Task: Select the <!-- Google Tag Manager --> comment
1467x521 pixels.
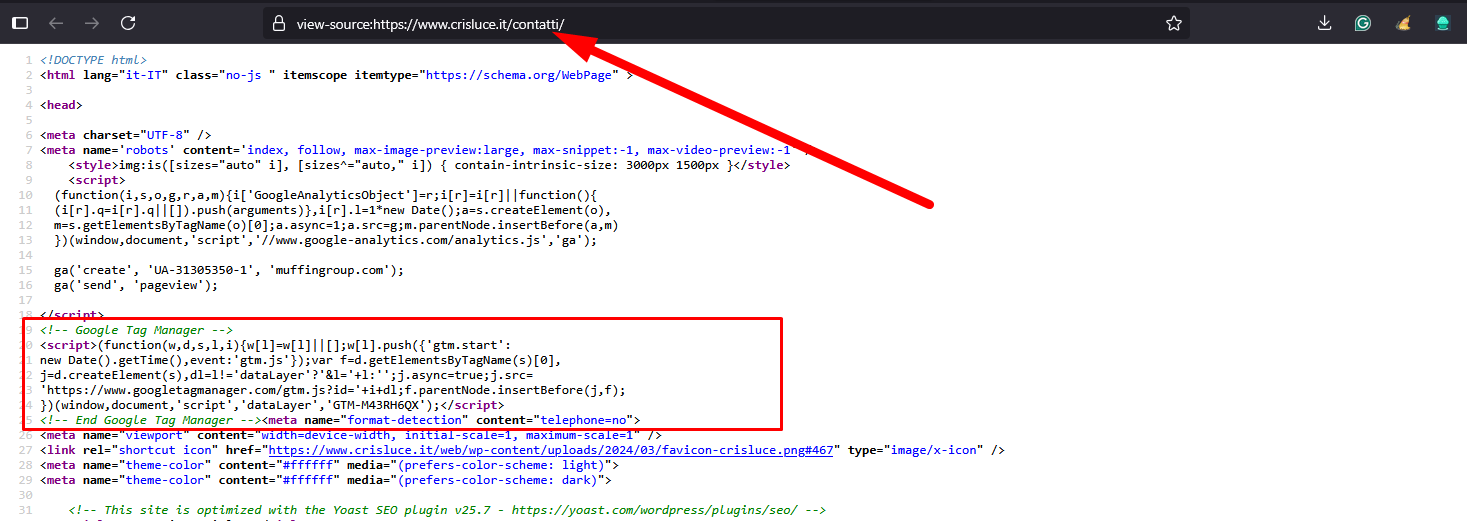Action: (137, 330)
